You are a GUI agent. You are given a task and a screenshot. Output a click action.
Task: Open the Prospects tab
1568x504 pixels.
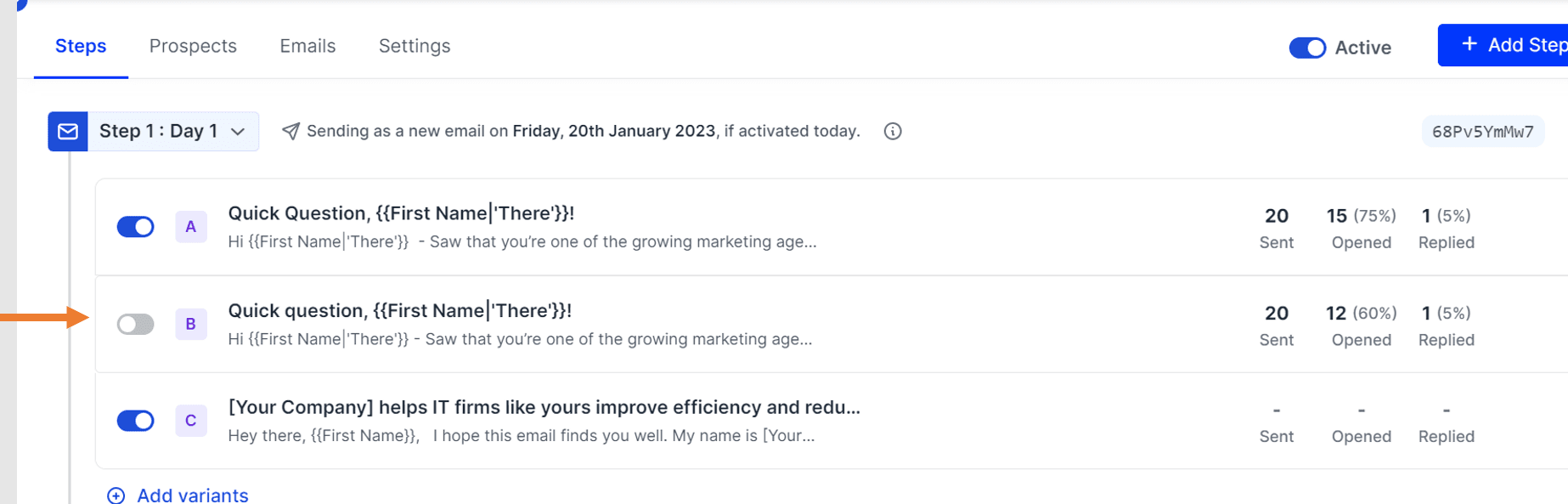193,46
